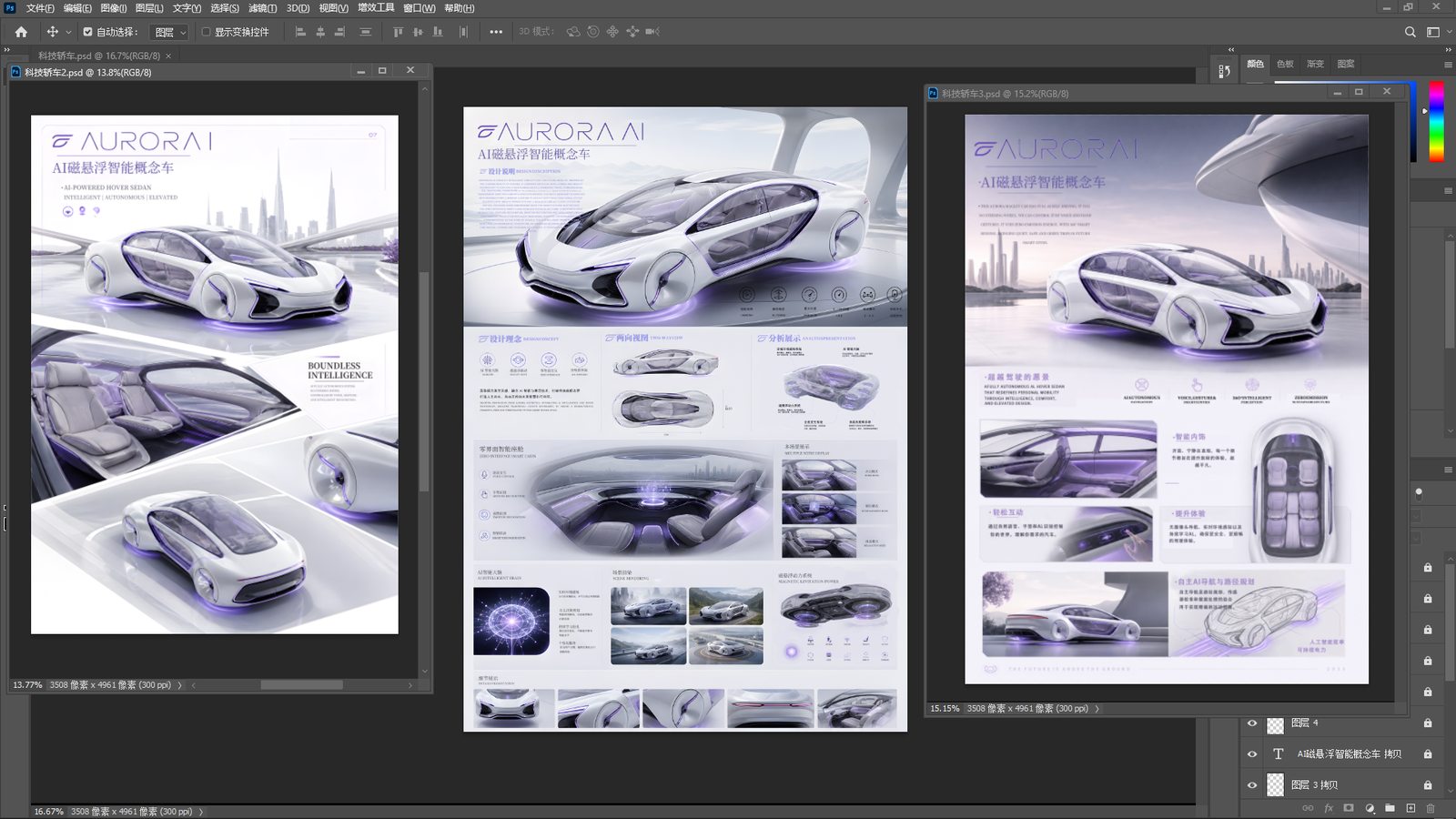Image resolution: width=1456 pixels, height=819 pixels.
Task: Click the Home icon in options bar
Action: (21, 32)
